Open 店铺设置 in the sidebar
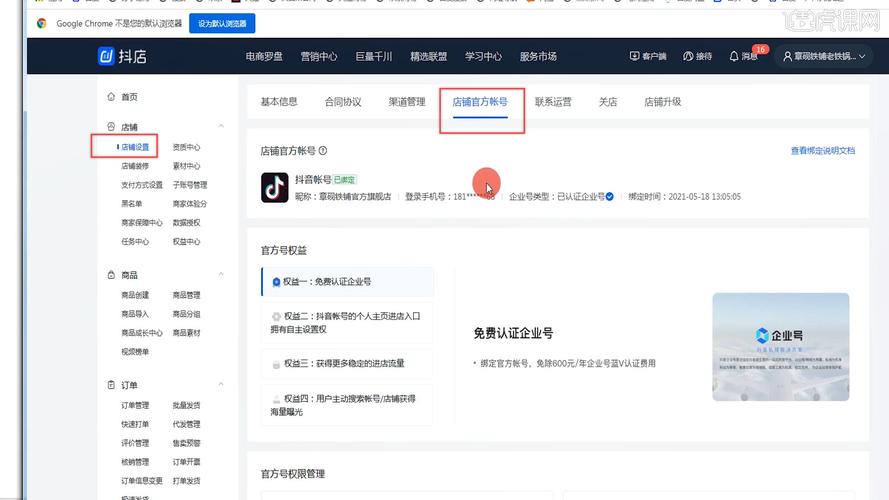The width and height of the screenshot is (889, 500). coord(135,147)
